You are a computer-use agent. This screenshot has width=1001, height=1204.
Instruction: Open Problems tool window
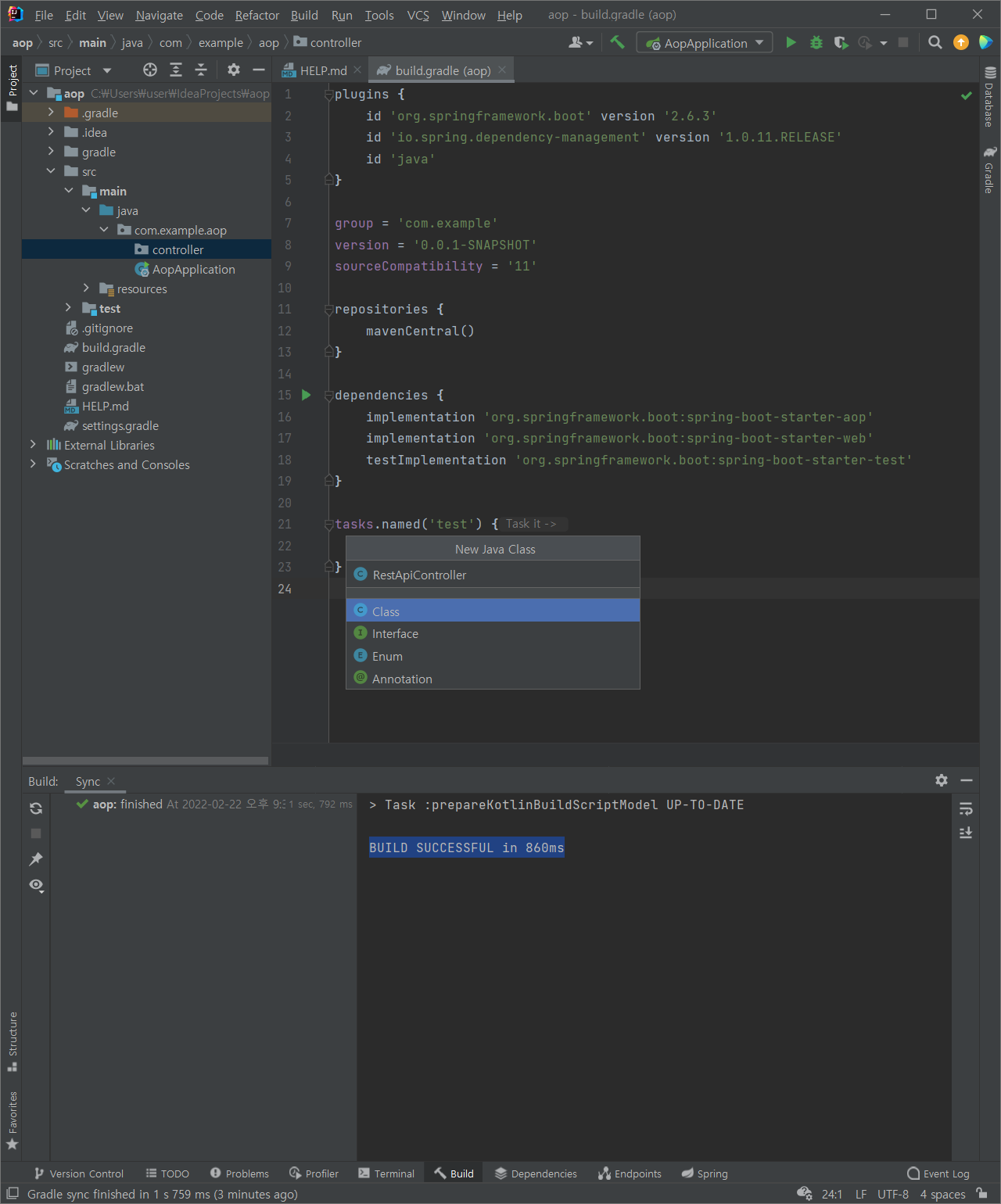(x=239, y=1174)
